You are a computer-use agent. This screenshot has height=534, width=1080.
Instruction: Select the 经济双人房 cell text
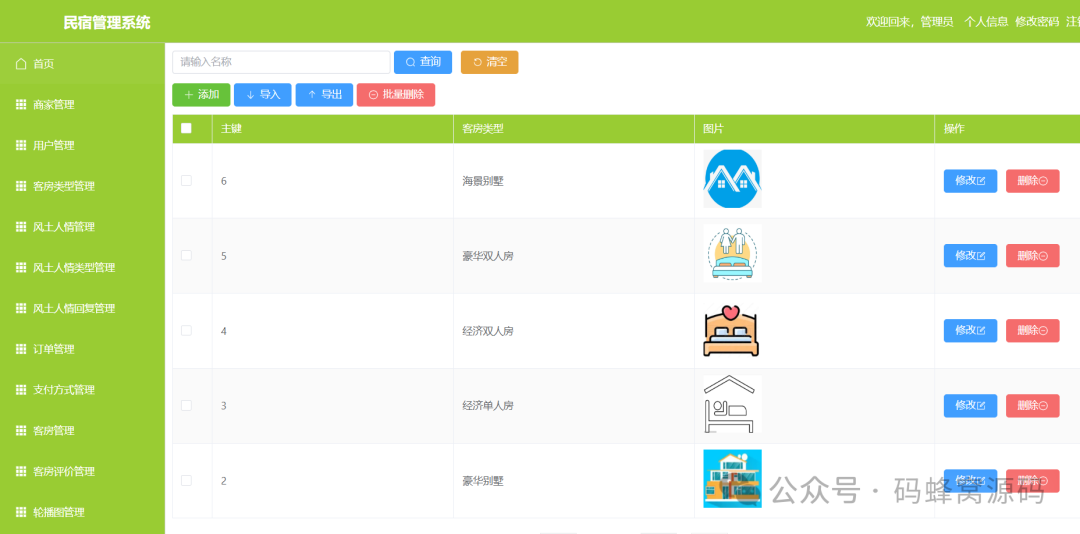coord(488,331)
